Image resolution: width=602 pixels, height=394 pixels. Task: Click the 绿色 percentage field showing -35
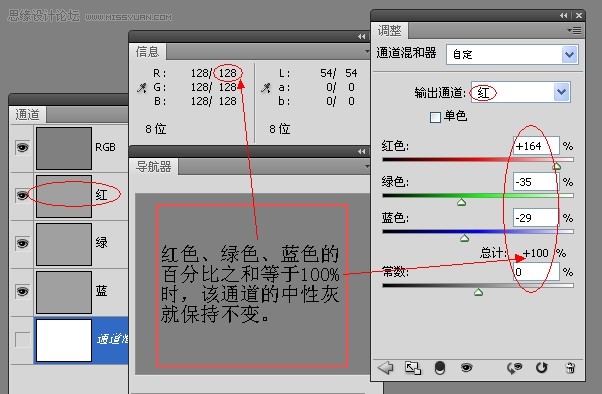coord(536,182)
